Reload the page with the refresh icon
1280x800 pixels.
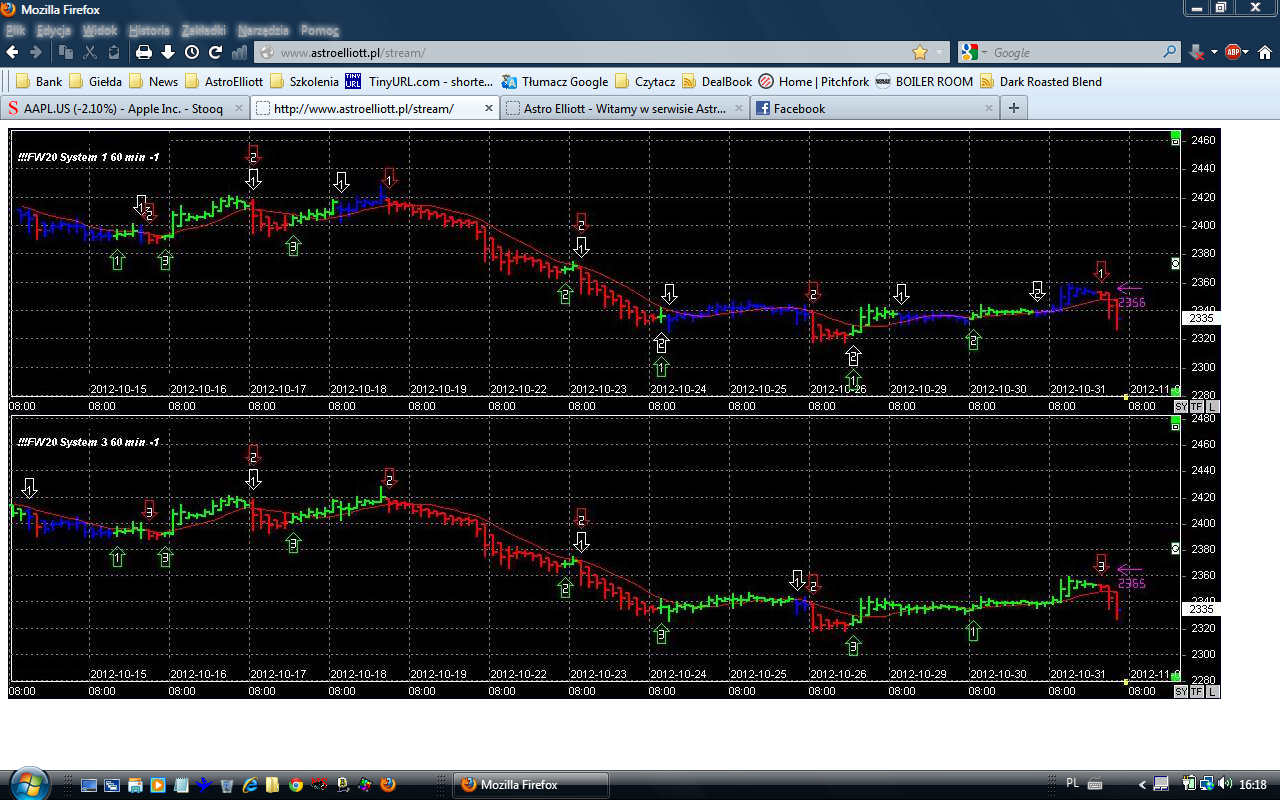click(x=215, y=52)
